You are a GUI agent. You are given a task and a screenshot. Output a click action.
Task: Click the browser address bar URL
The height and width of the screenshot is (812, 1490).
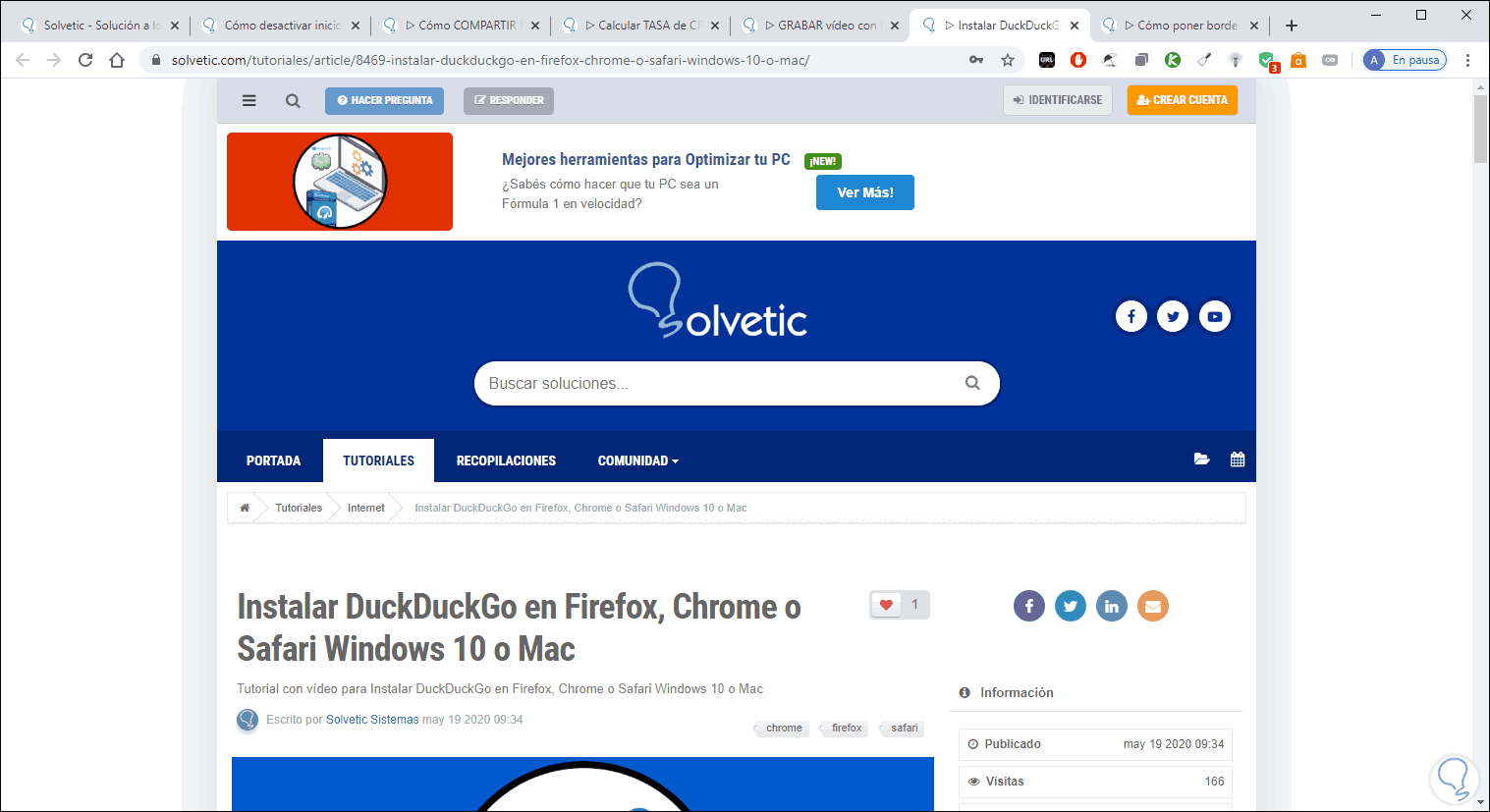point(490,60)
